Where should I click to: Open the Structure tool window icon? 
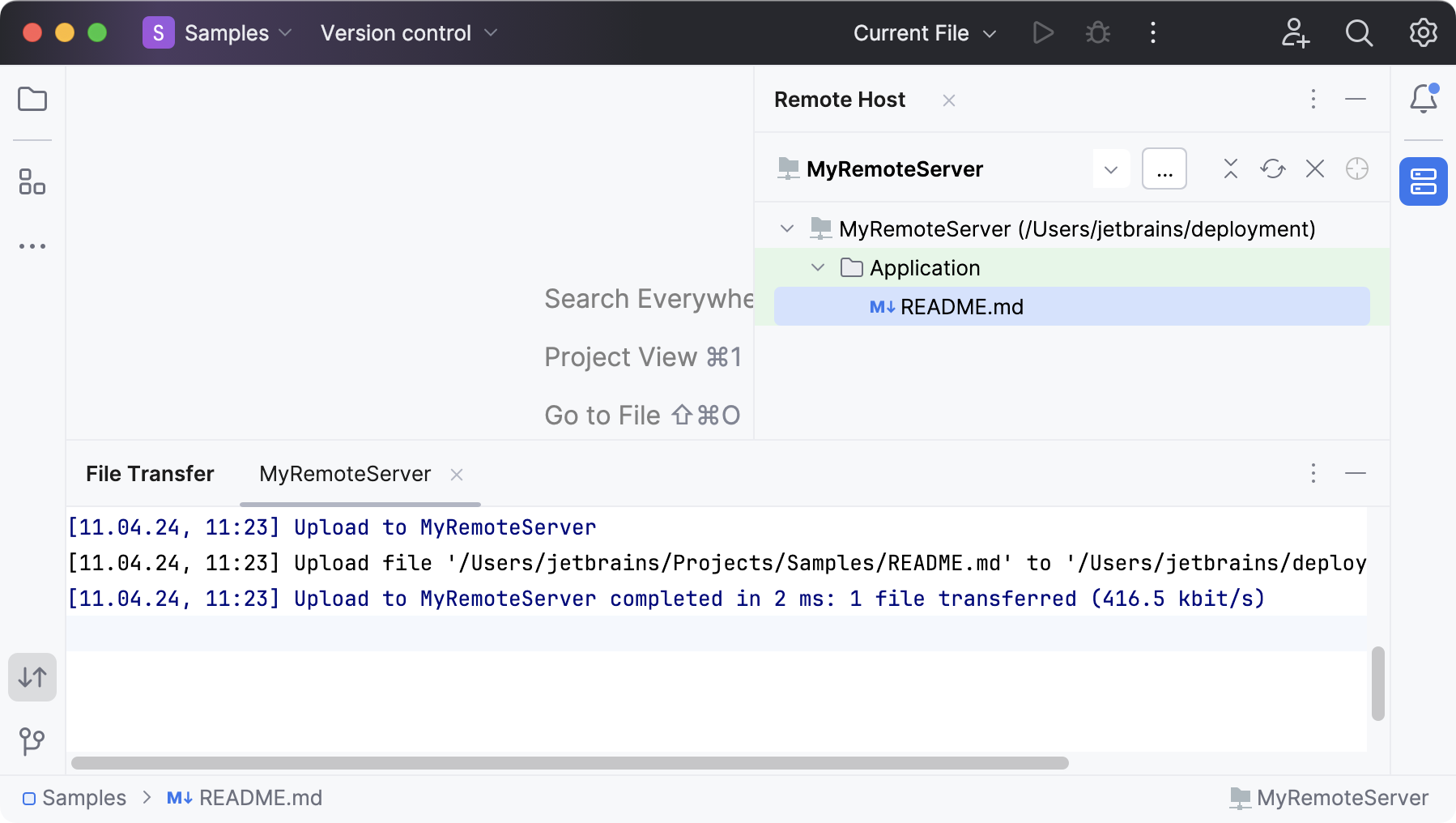coord(32,181)
